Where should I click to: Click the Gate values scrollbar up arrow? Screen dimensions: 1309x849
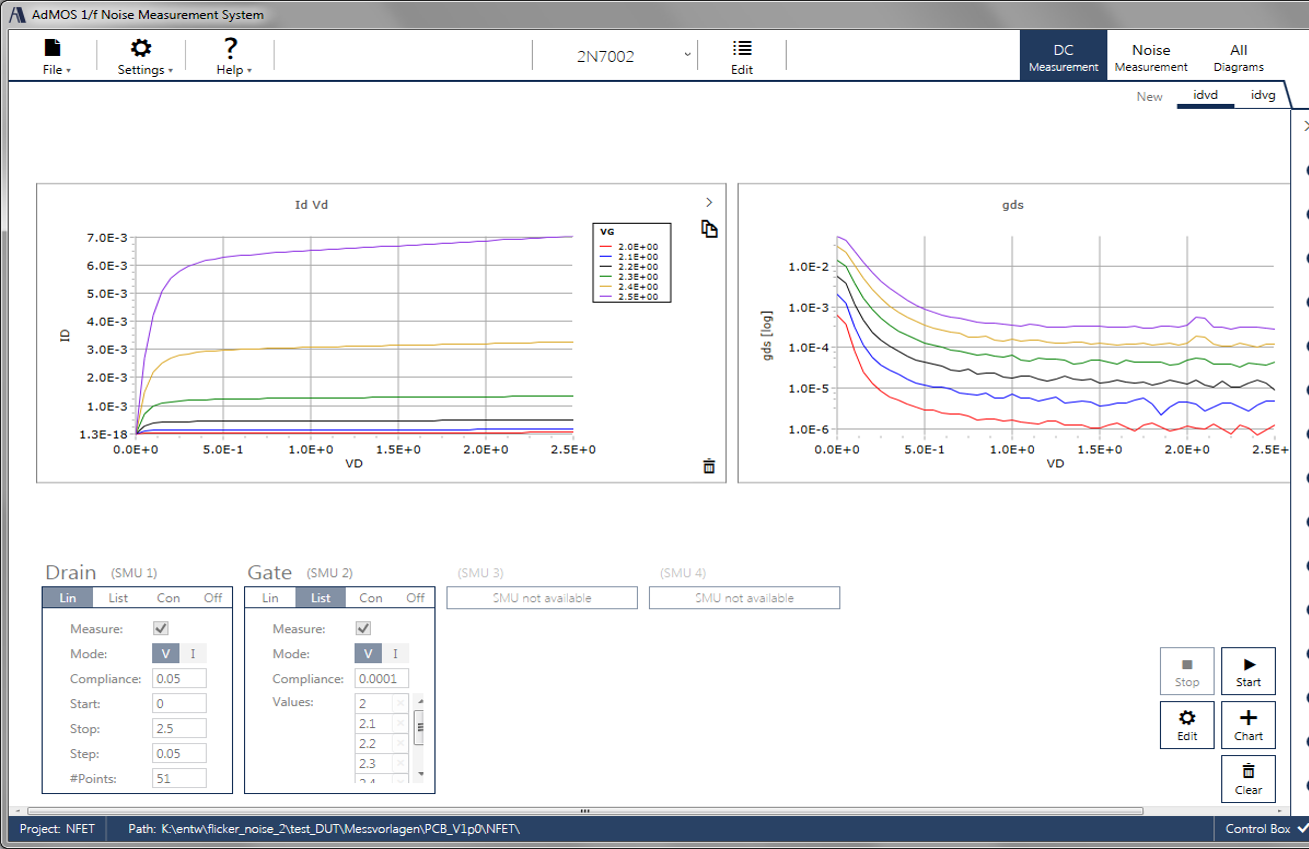pyautogui.click(x=420, y=701)
